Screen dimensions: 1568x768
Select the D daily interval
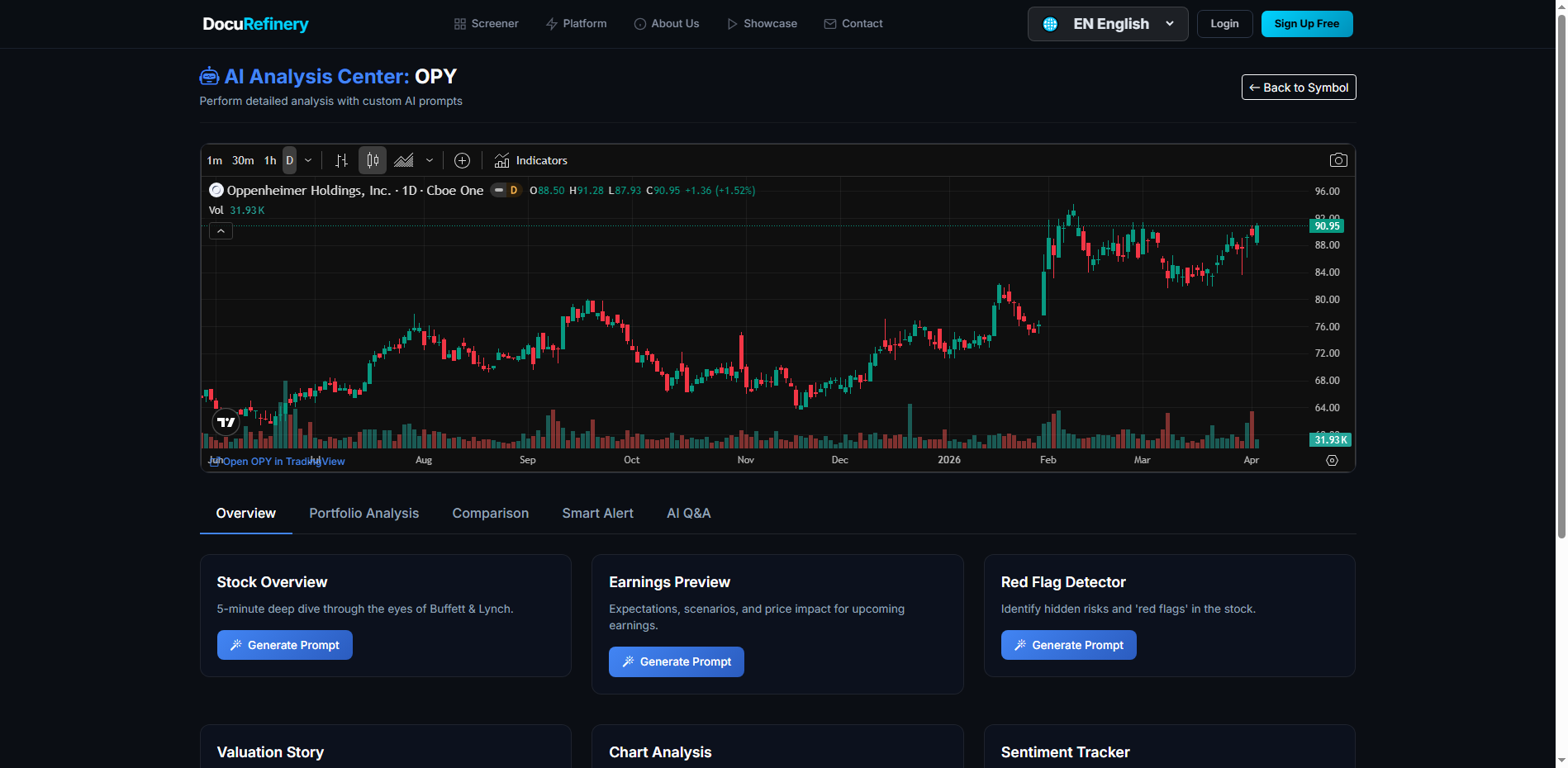(289, 160)
